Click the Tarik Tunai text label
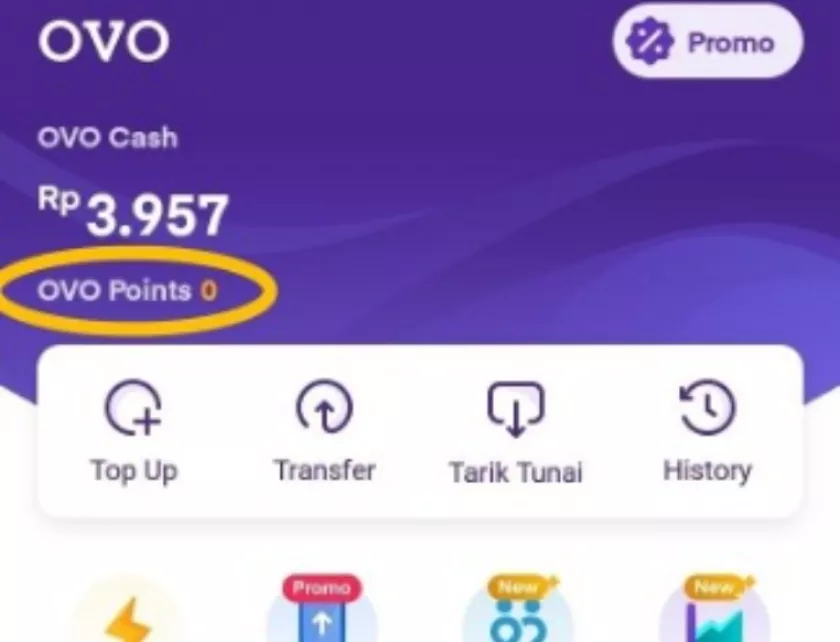Viewport: 840px width, 642px height. [516, 472]
